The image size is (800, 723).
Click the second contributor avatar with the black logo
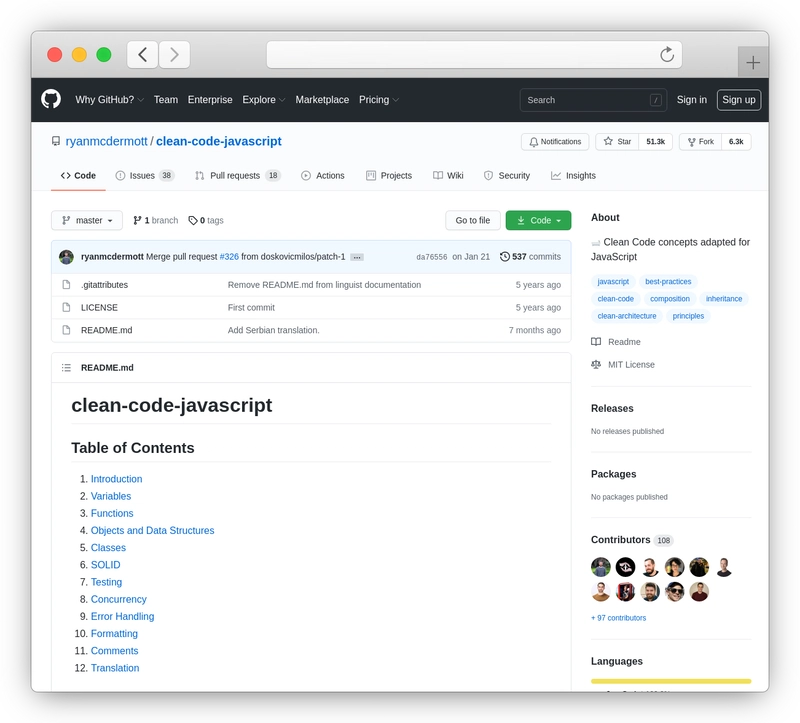point(625,567)
